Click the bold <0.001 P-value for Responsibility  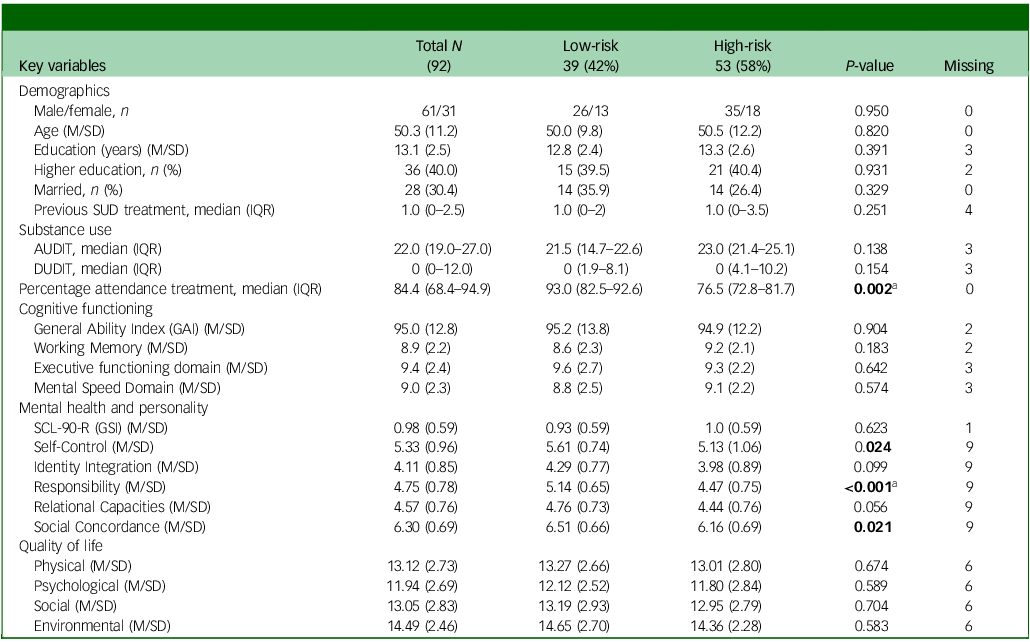tap(868, 486)
